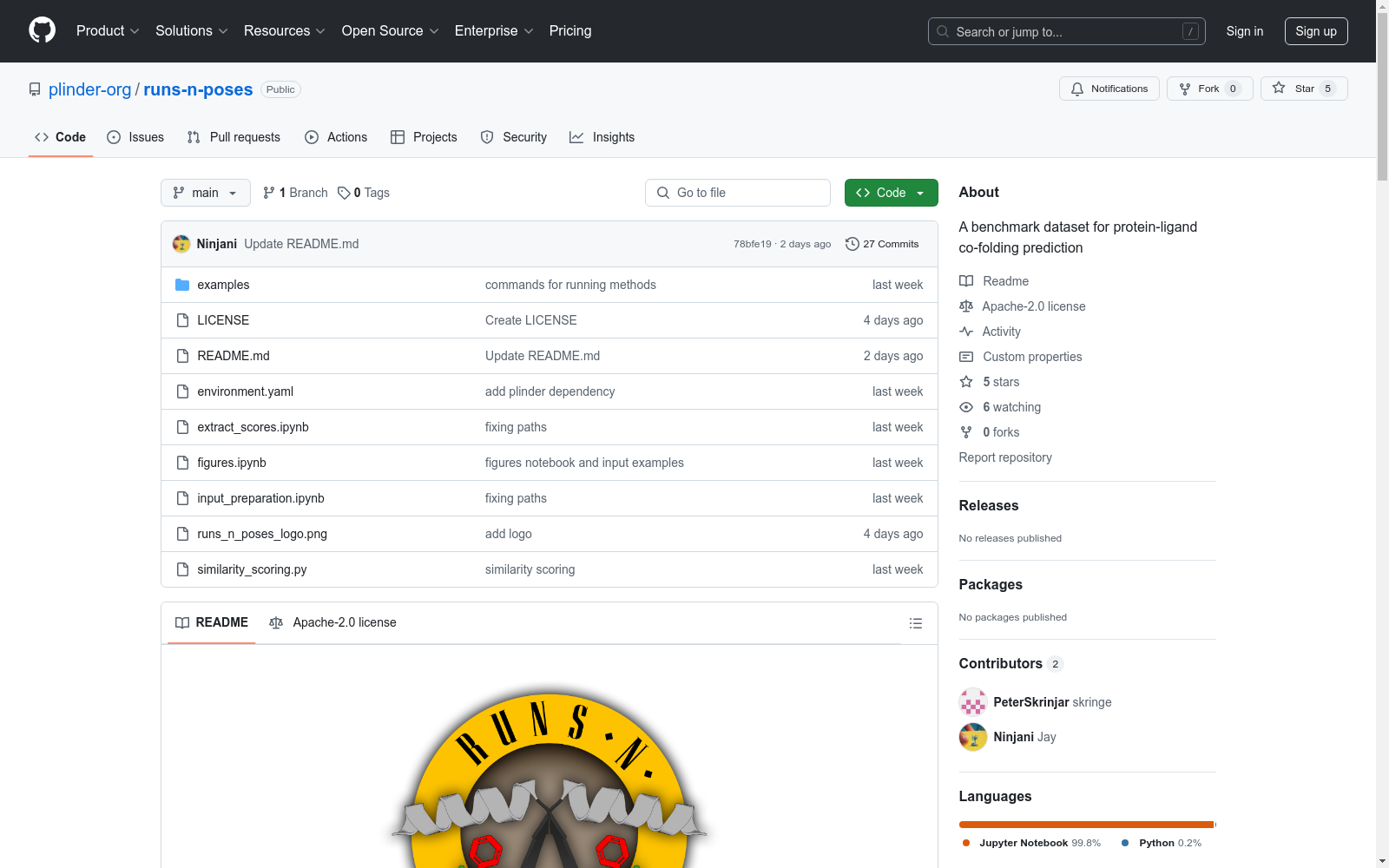Open the Projects tab
Image resolution: width=1389 pixels, height=868 pixels.
pyautogui.click(x=424, y=137)
